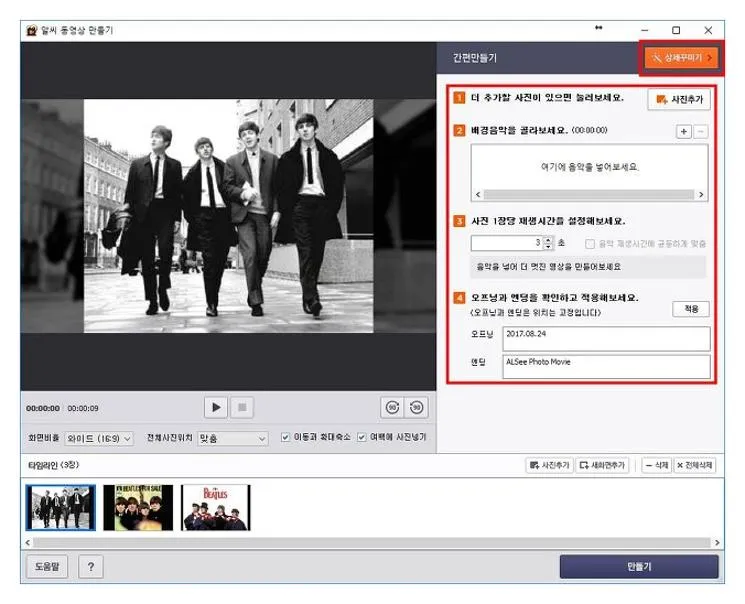Image resolution: width=745 pixels, height=604 pixels.
Task: Click timeline 사진추가 button
Action: [x=549, y=465]
